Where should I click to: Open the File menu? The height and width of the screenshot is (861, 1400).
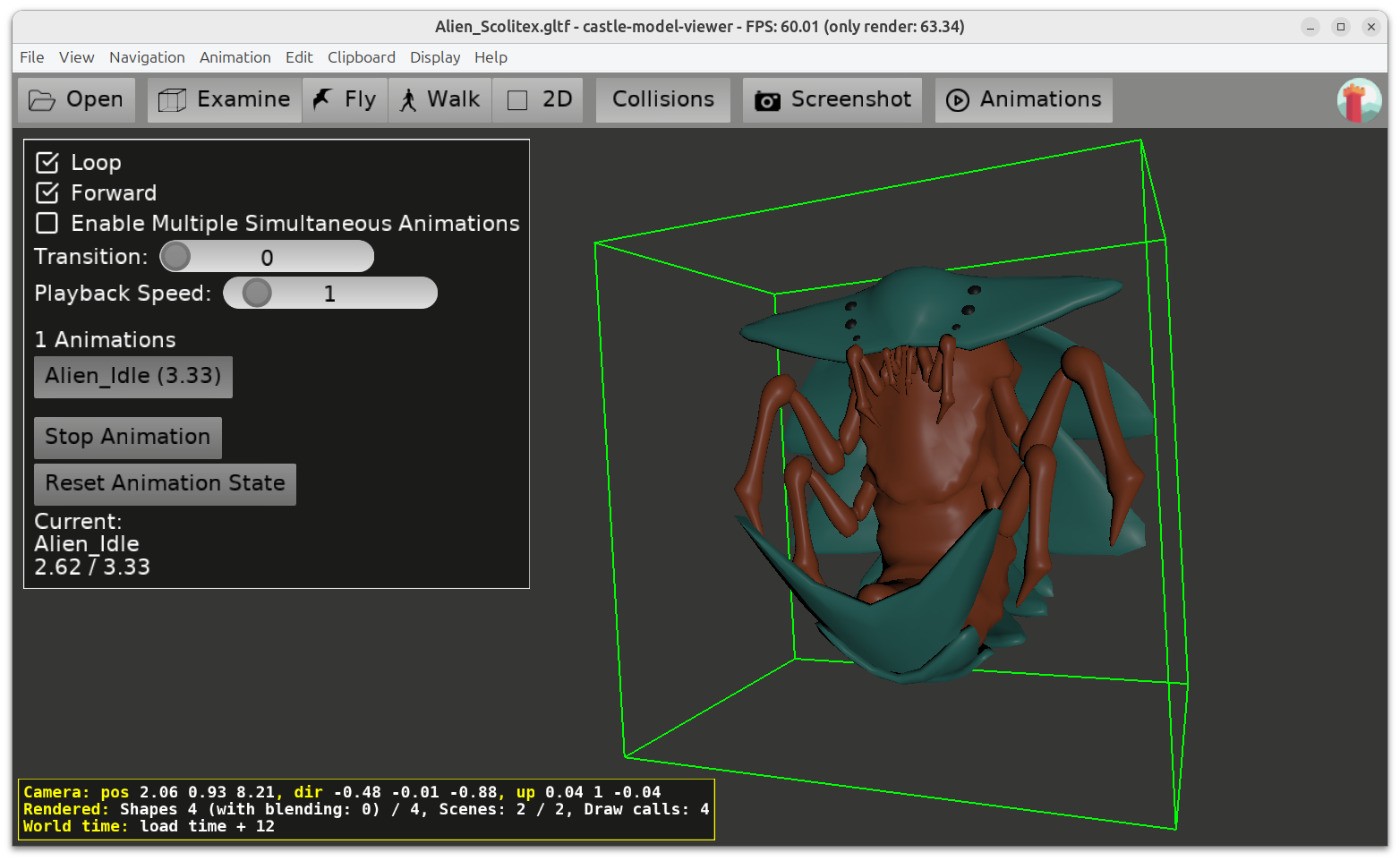coord(32,57)
